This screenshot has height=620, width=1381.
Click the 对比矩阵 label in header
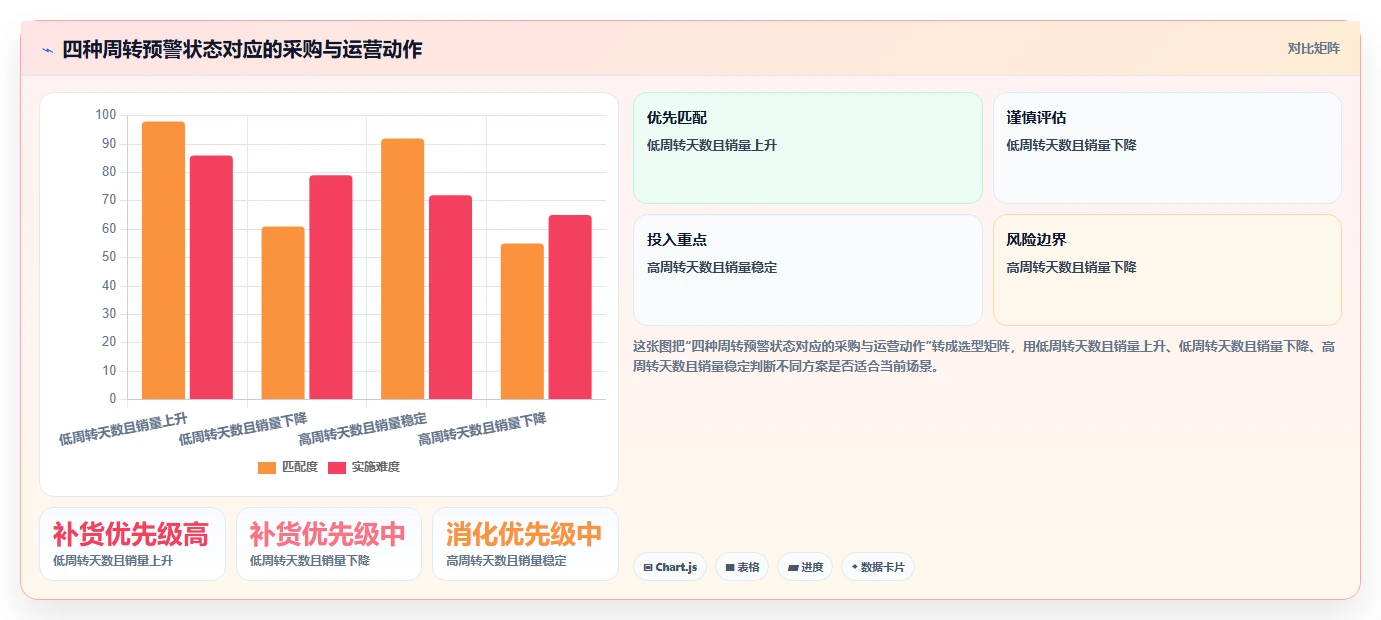(x=1313, y=48)
